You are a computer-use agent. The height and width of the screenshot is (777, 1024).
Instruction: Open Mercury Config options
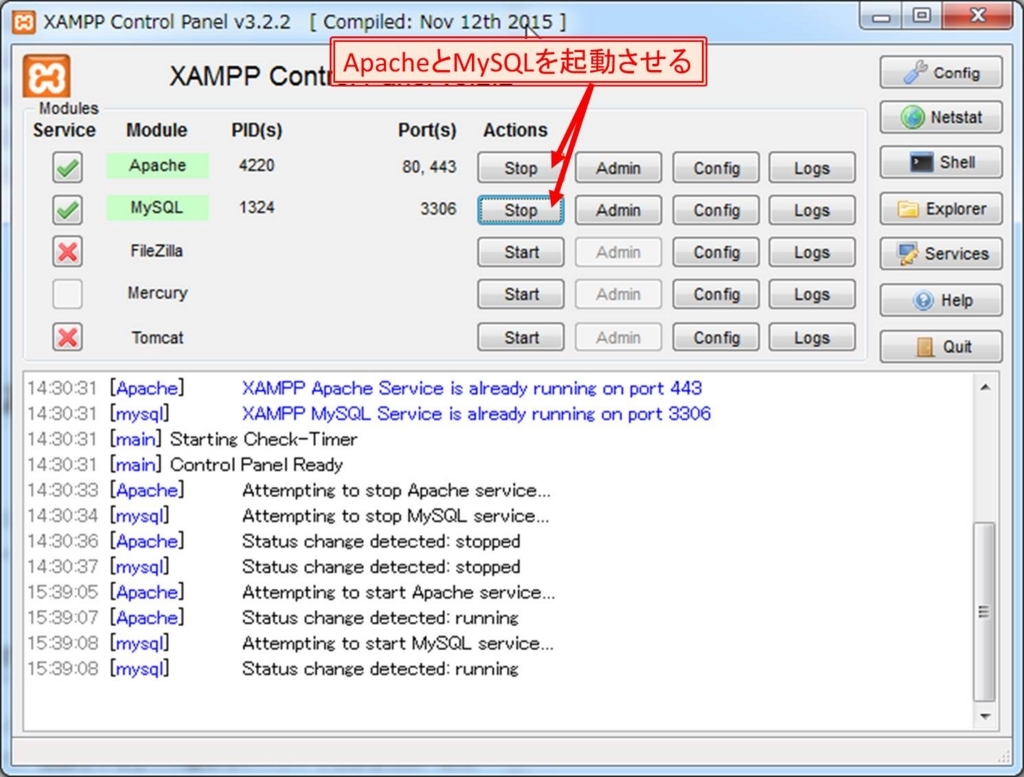[x=716, y=294]
